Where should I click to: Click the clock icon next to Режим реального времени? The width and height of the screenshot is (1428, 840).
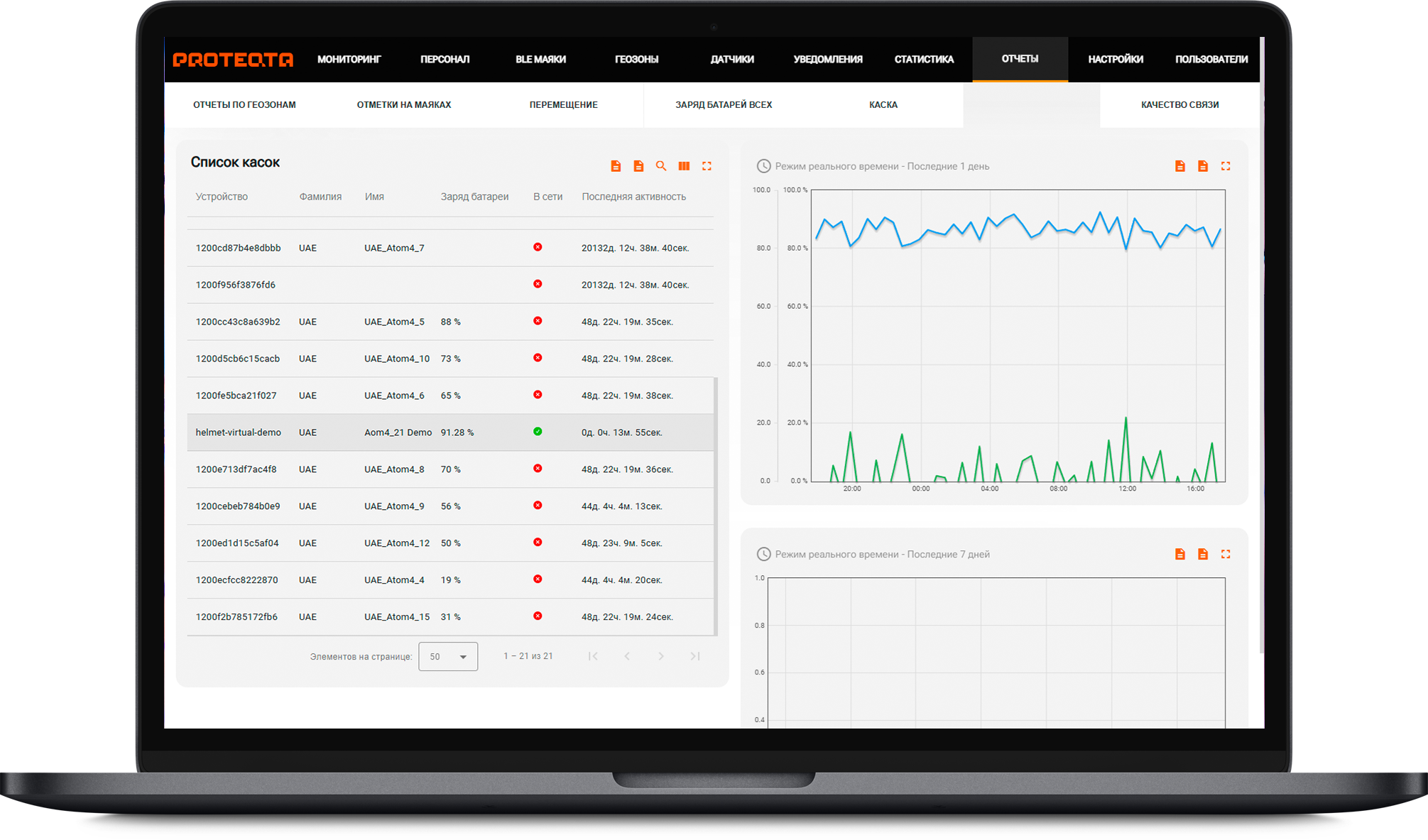[x=763, y=166]
